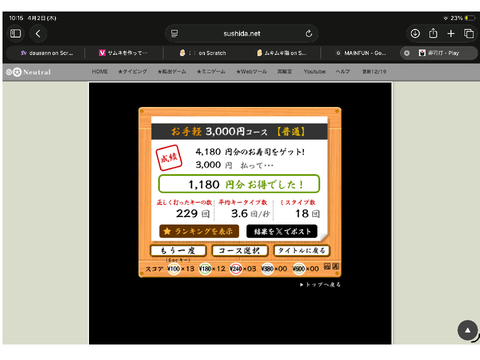
Task: Open the ★Webツール menu
Action: pyautogui.click(x=251, y=72)
